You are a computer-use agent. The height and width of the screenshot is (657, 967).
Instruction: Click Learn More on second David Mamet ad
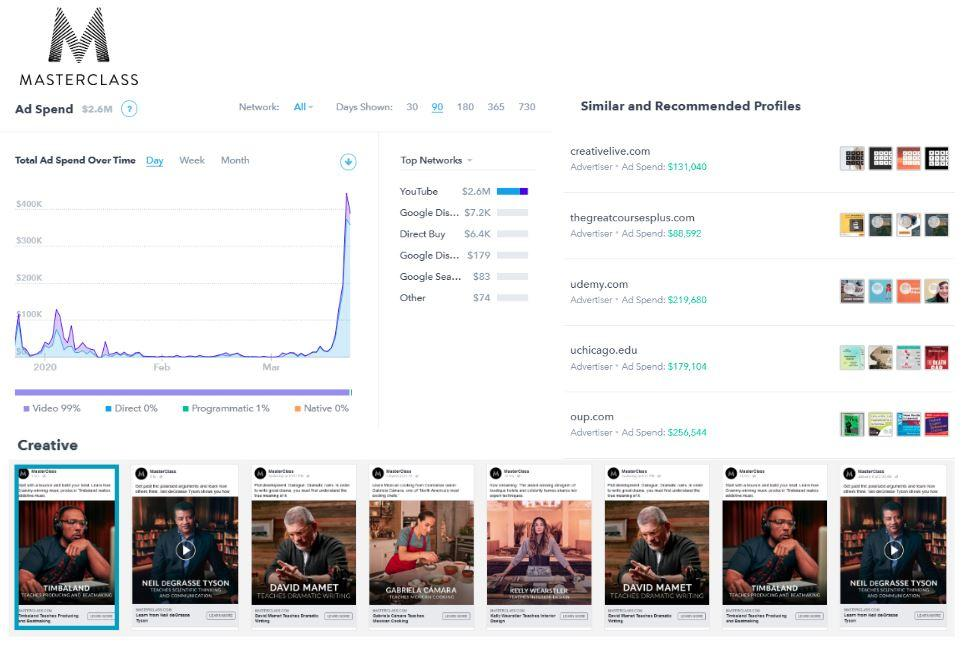(691, 616)
